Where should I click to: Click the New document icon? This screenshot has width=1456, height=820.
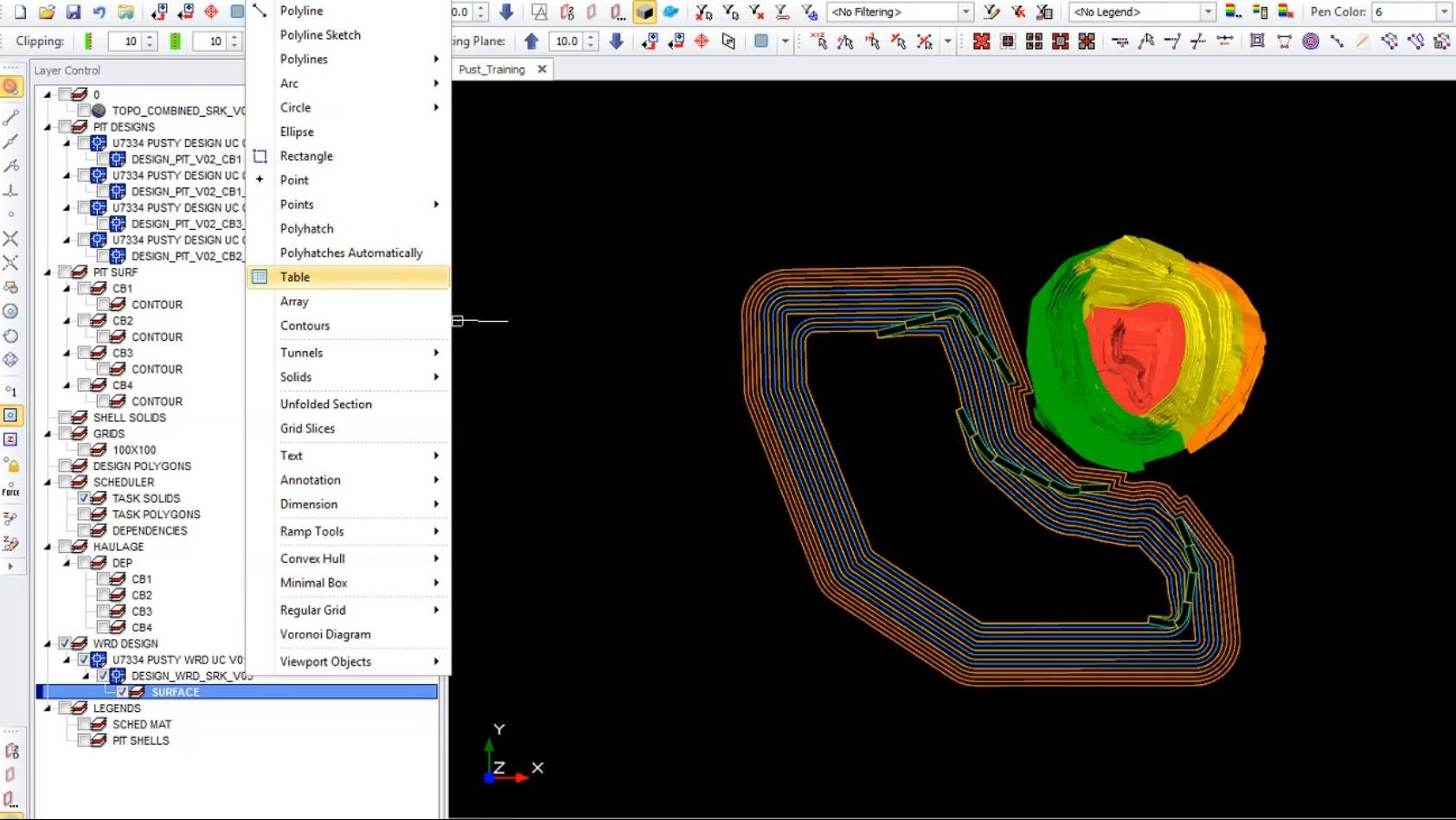(x=20, y=12)
